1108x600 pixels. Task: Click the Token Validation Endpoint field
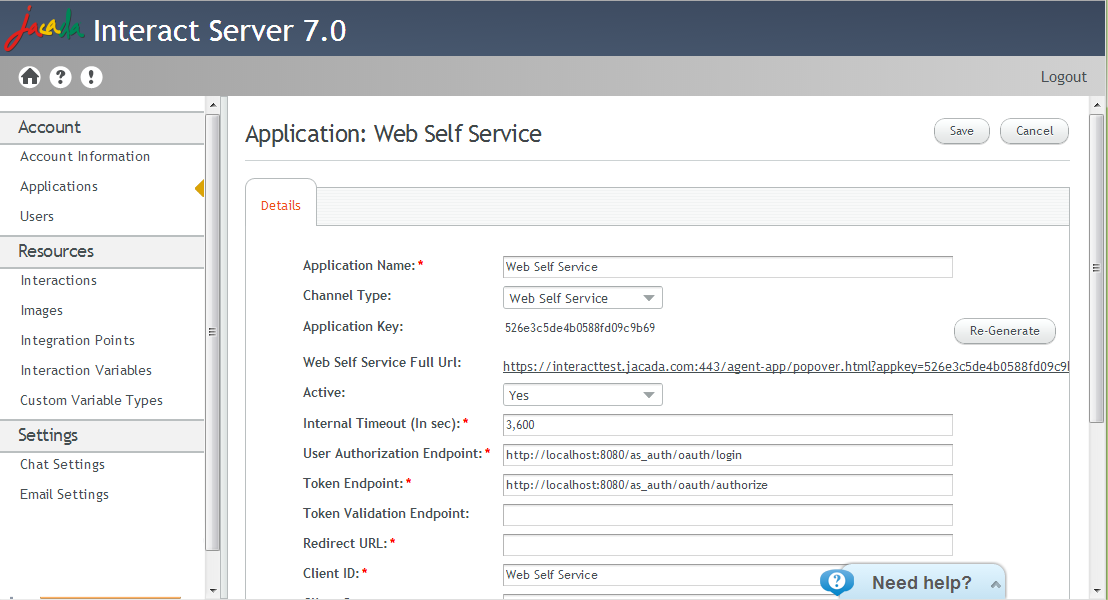pos(728,514)
